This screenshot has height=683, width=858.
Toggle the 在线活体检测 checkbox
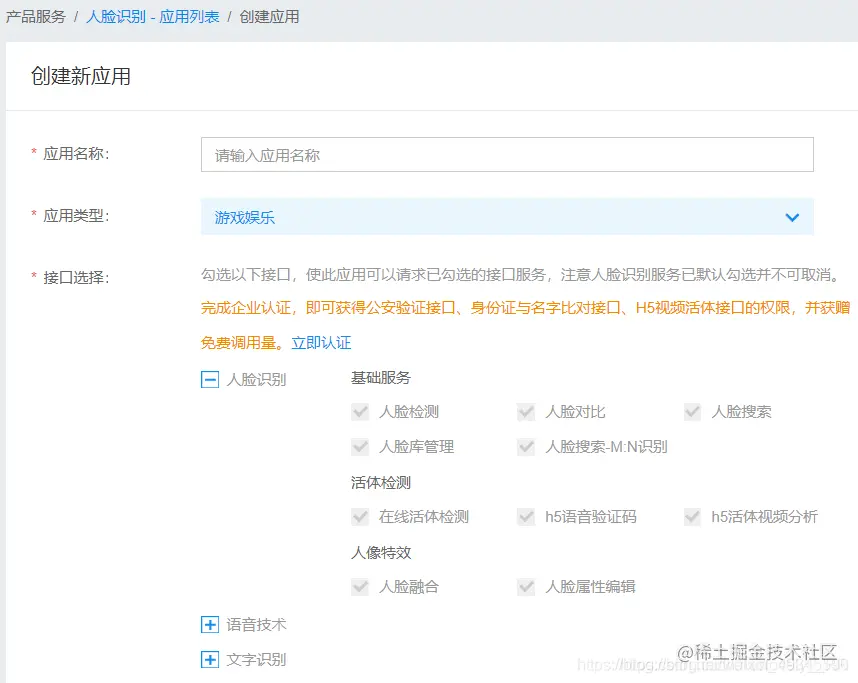click(x=360, y=517)
